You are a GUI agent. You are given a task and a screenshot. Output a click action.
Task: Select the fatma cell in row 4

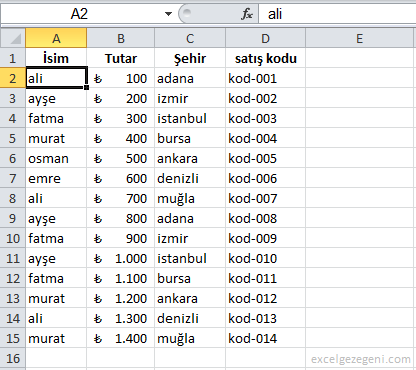(x=56, y=118)
